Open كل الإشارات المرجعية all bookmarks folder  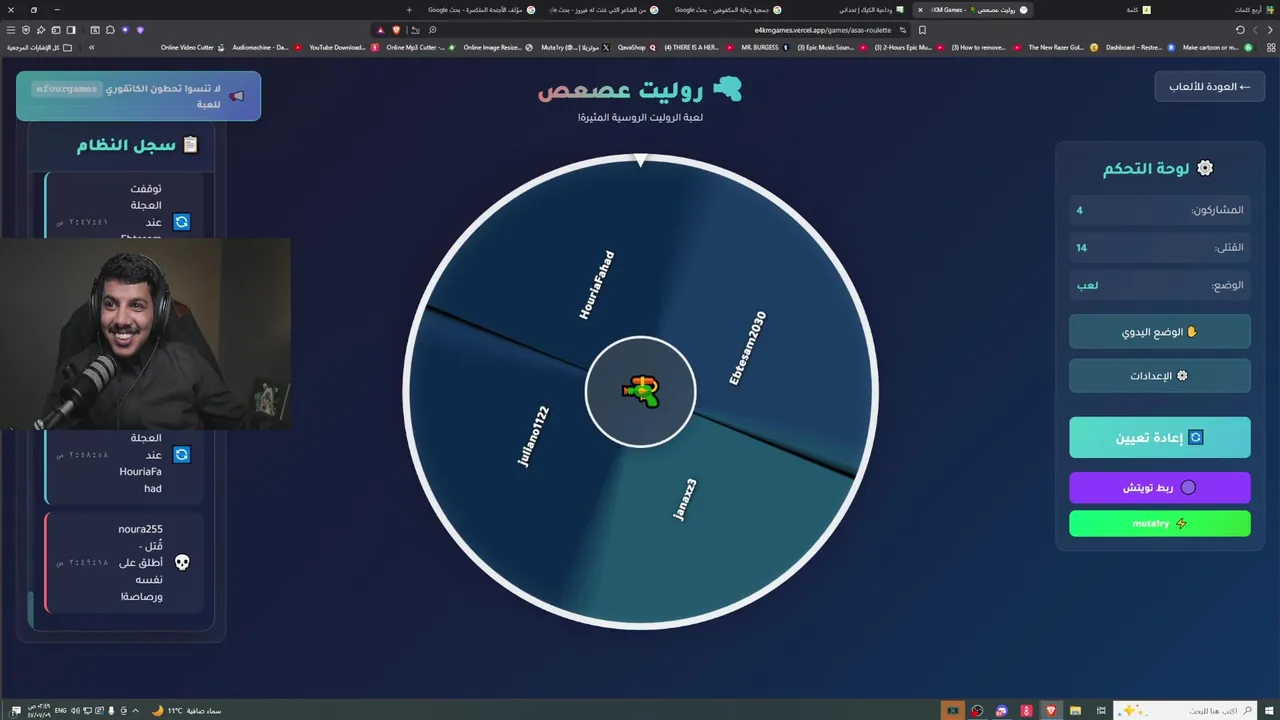(40, 47)
